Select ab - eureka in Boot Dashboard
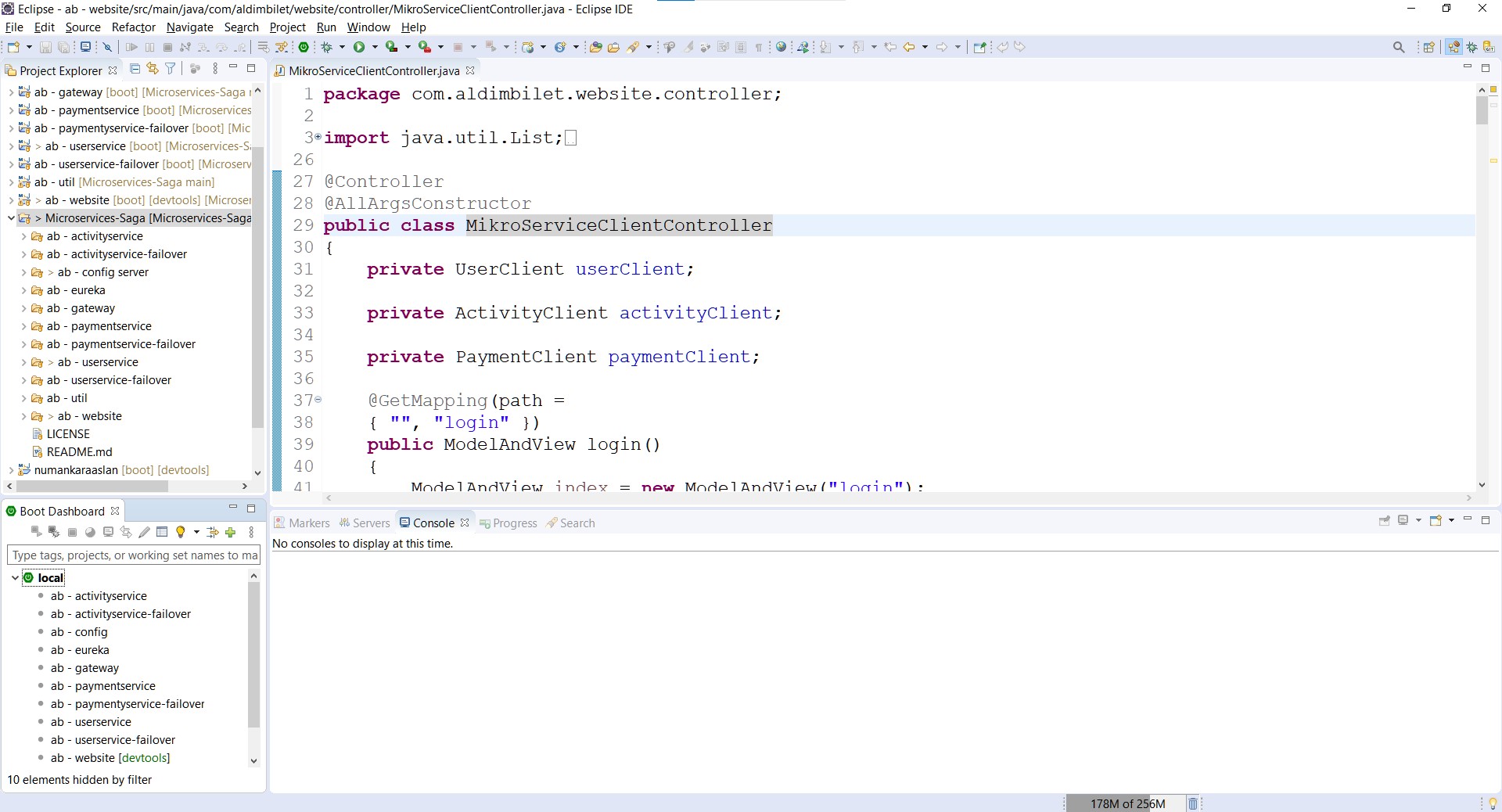1502x812 pixels. 80,650
